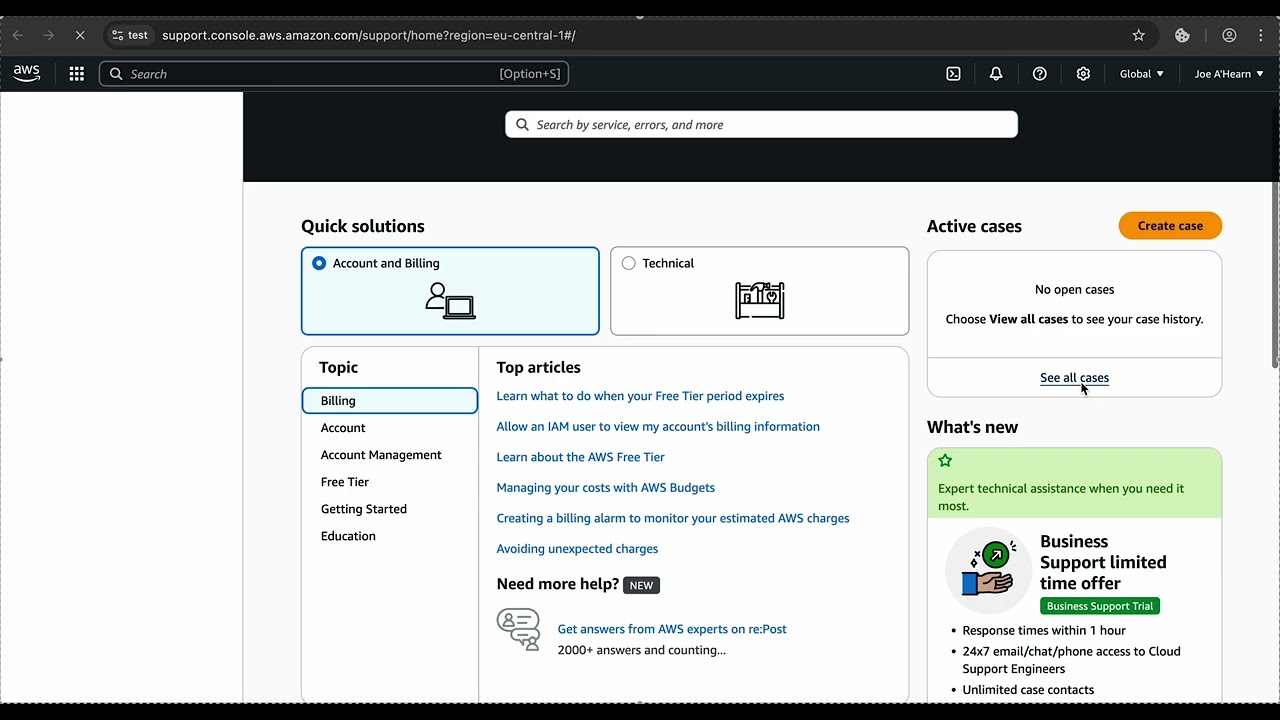Image resolution: width=1280 pixels, height=720 pixels.
Task: Stop loading with the browser X button
Action: pyautogui.click(x=80, y=35)
